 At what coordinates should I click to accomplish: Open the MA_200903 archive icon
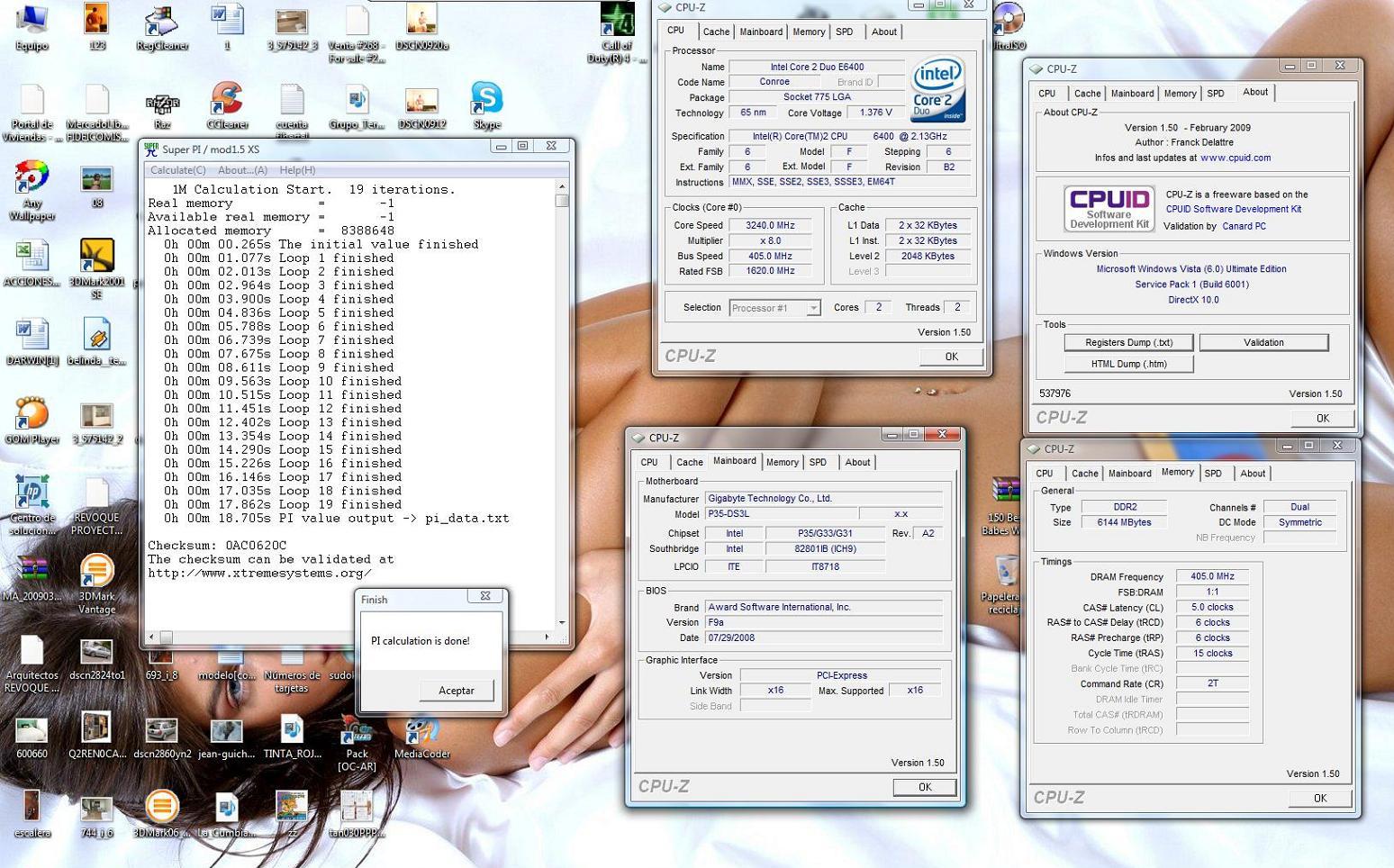(32, 578)
